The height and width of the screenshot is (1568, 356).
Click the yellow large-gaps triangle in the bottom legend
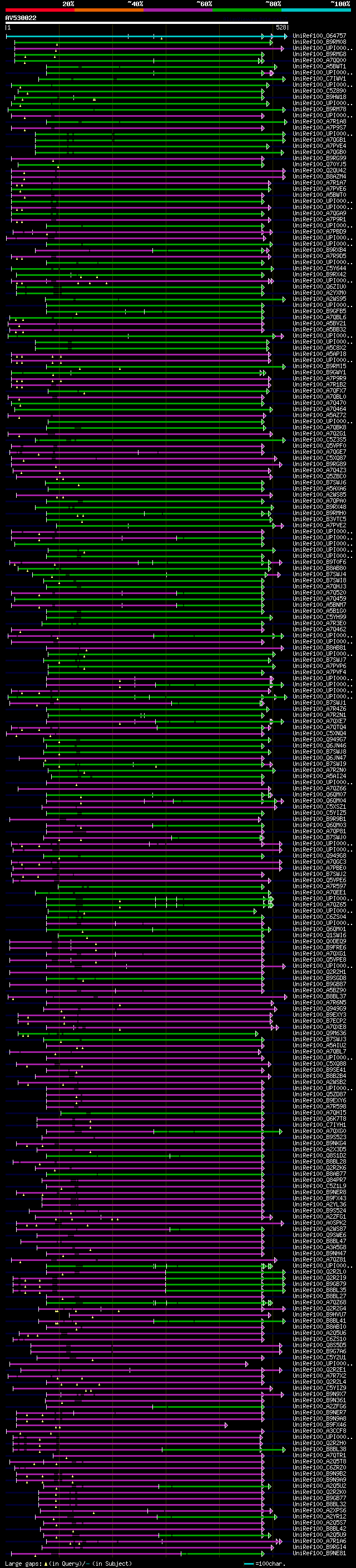coord(46,1563)
